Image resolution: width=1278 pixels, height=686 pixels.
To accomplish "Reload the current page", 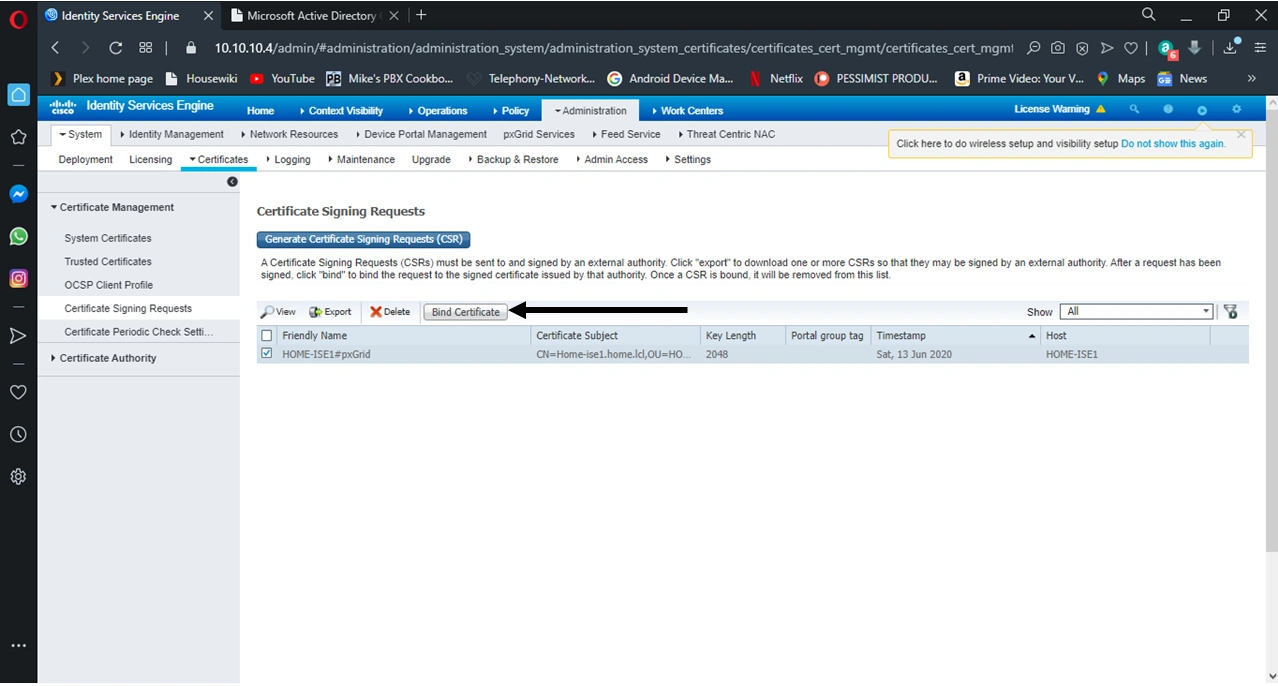I will pos(115,48).
